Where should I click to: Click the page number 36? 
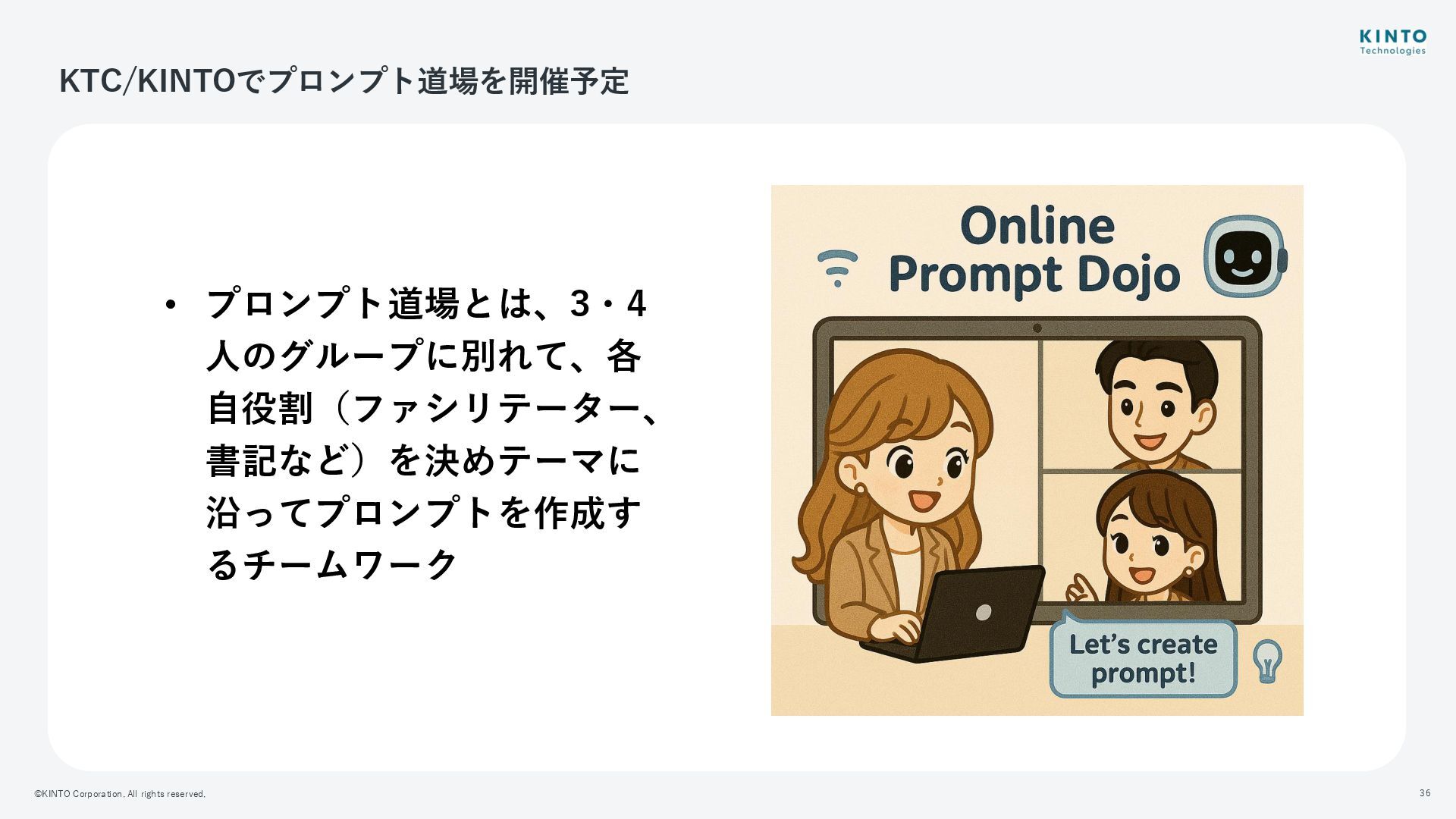[x=1425, y=793]
